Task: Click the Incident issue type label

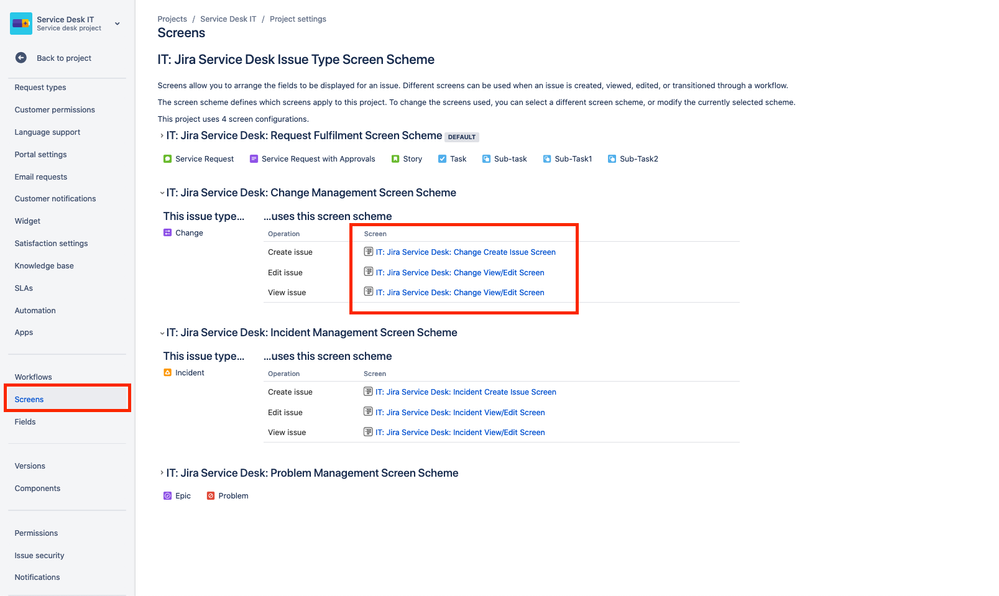Action: click(x=190, y=372)
